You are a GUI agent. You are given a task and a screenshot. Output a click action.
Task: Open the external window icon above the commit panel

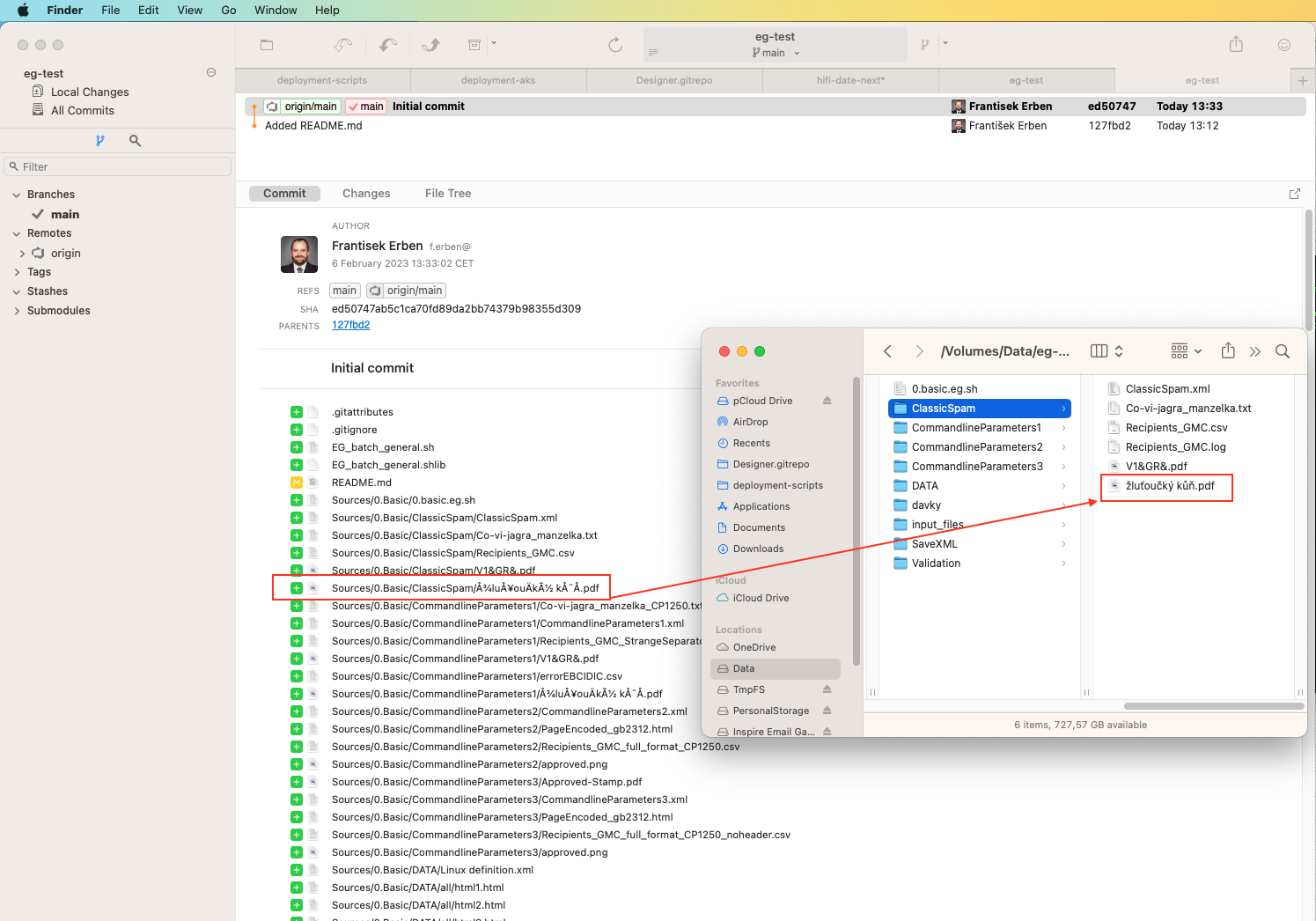[1294, 193]
